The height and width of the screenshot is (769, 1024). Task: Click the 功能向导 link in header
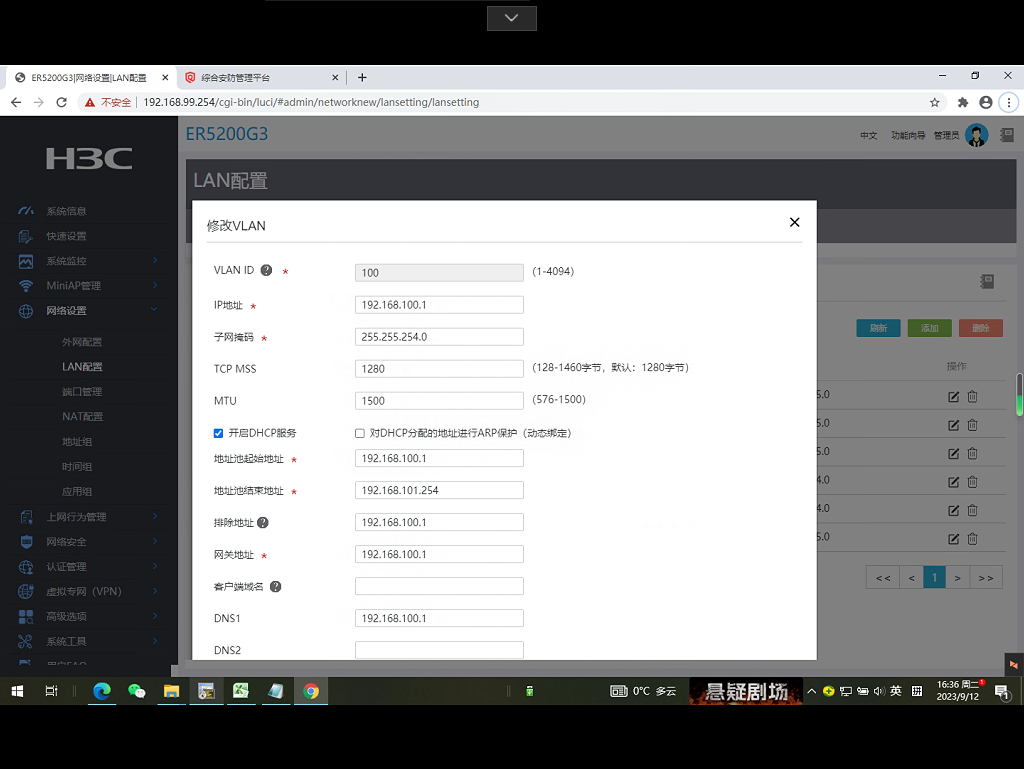click(x=908, y=135)
